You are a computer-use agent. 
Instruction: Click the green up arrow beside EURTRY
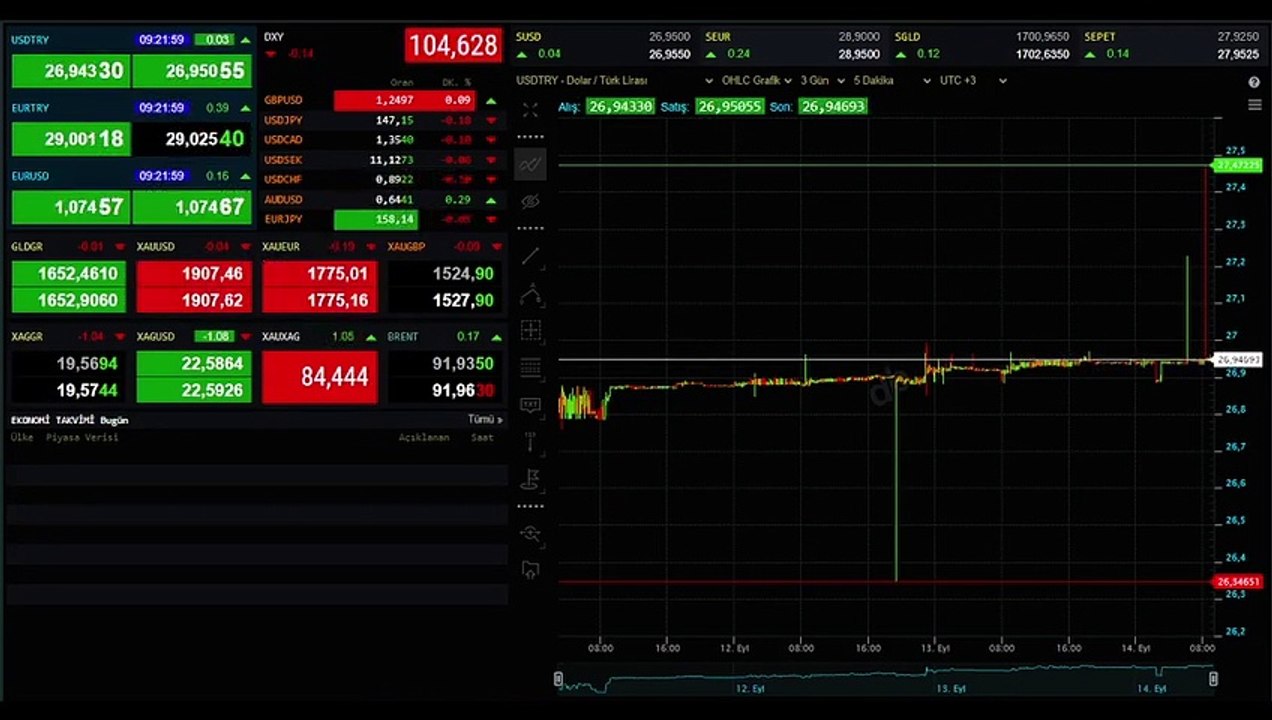[x=245, y=108]
